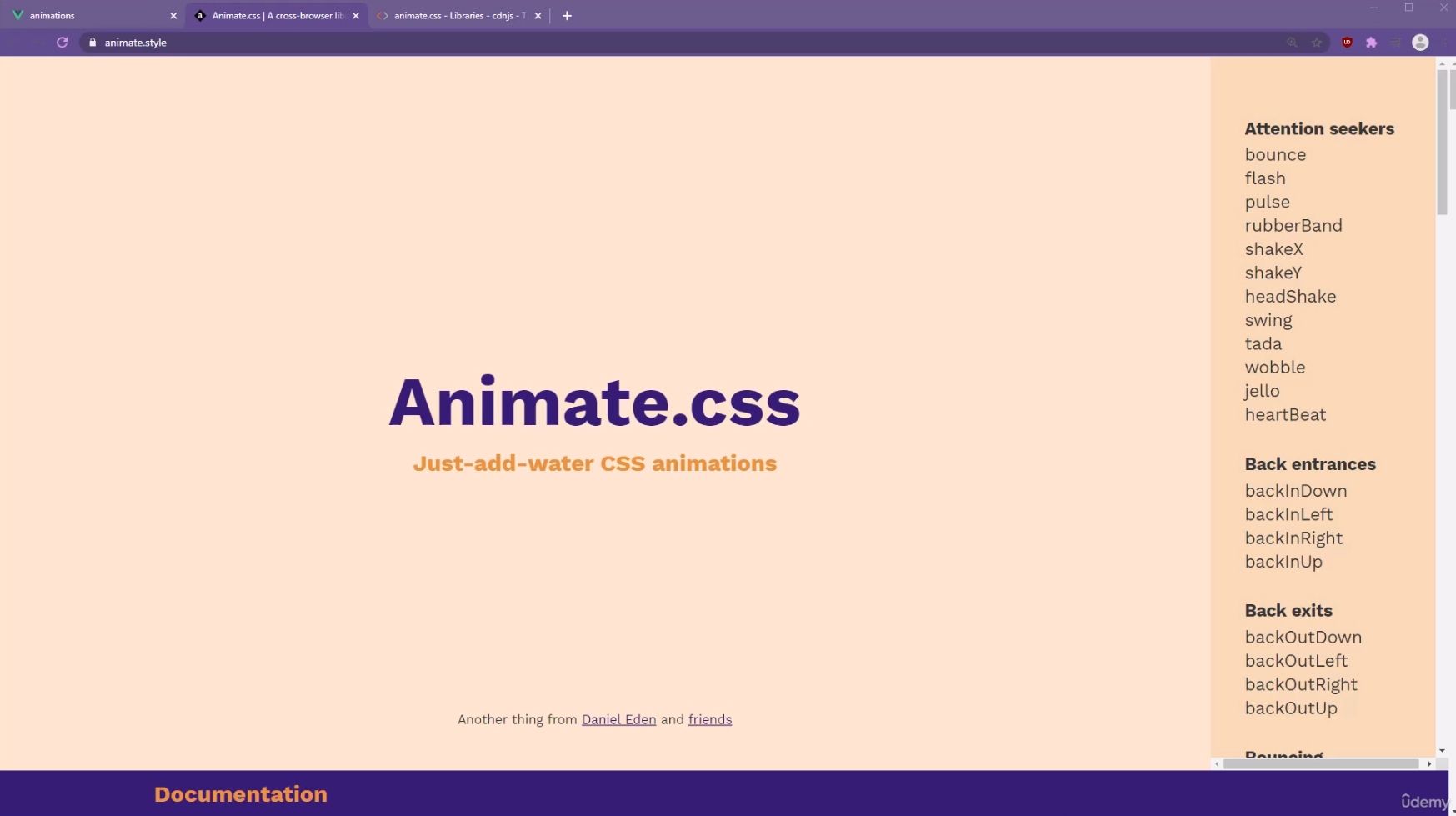Preview the backInUp animation

coord(1283,562)
